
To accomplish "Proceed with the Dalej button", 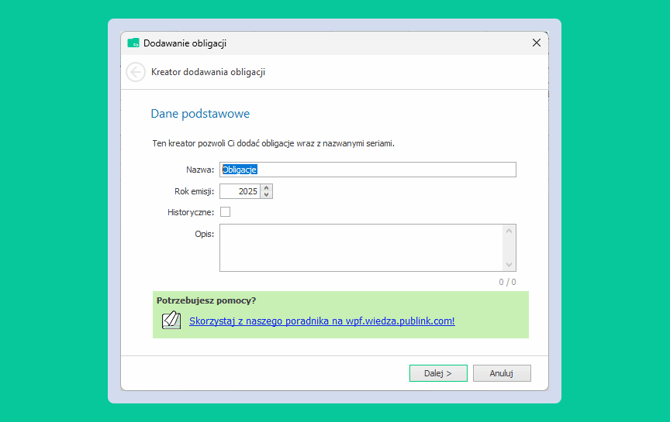I will (x=438, y=373).
